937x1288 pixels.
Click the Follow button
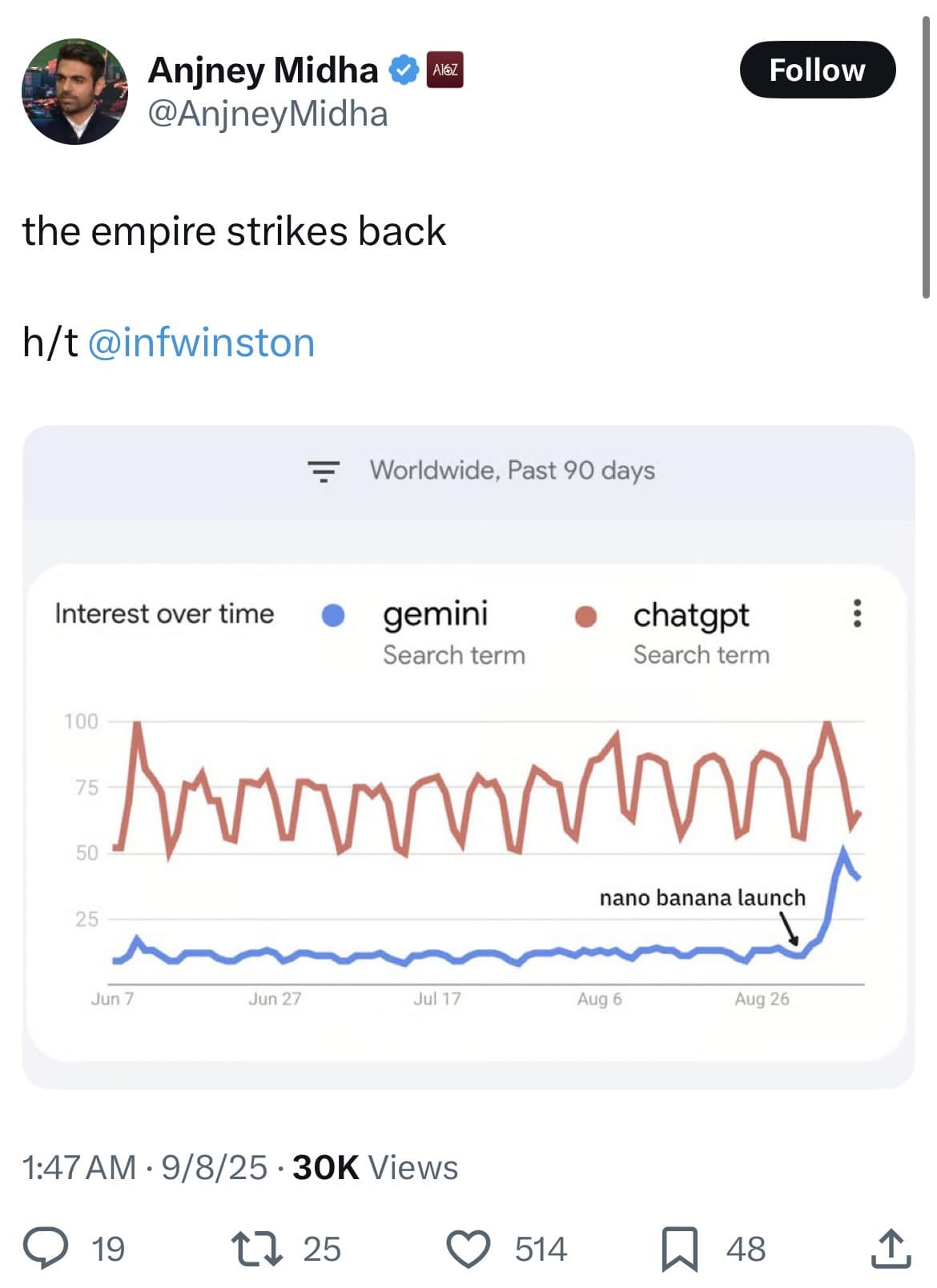[817, 70]
